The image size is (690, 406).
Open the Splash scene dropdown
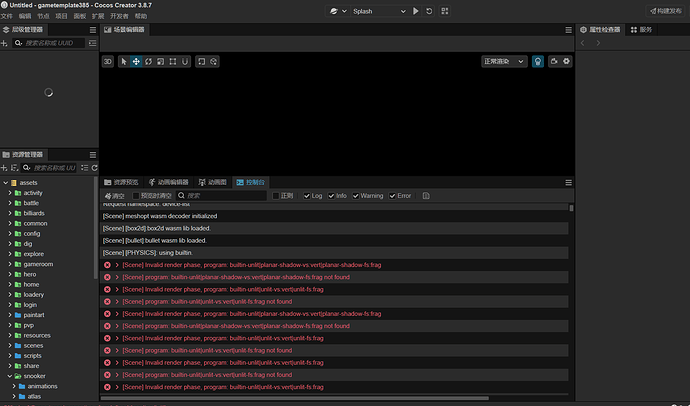(379, 11)
